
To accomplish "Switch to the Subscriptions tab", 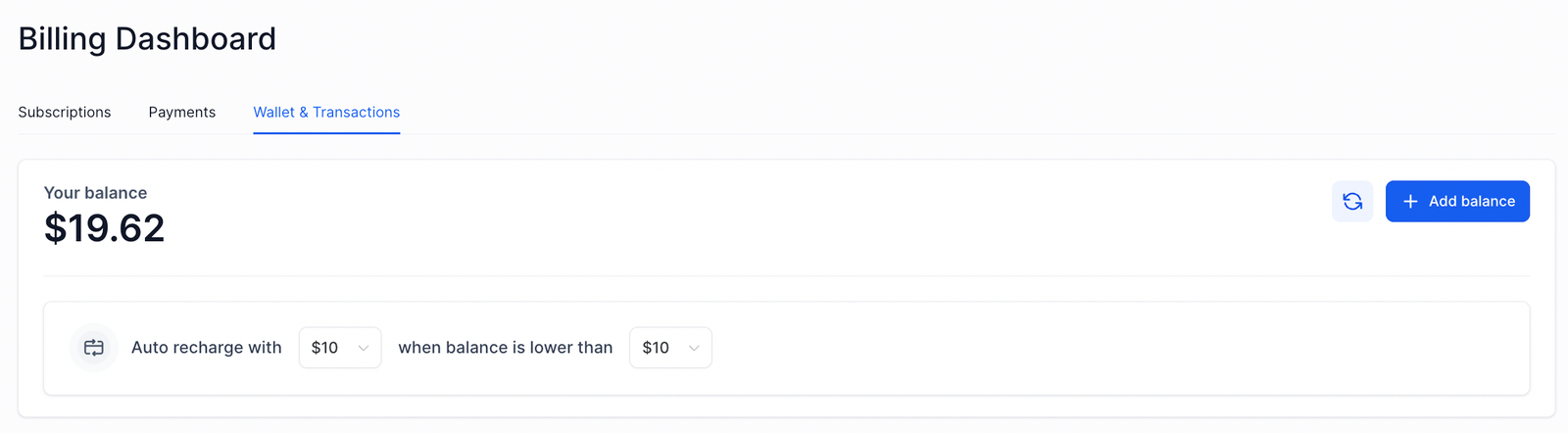I will [65, 113].
